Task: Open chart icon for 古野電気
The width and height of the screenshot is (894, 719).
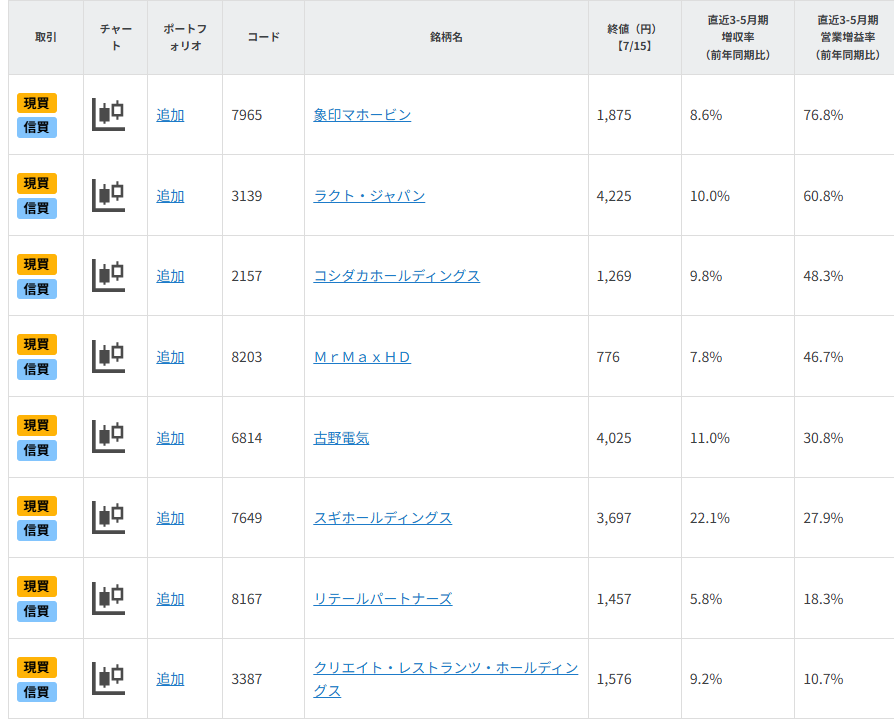Action: click(108, 437)
